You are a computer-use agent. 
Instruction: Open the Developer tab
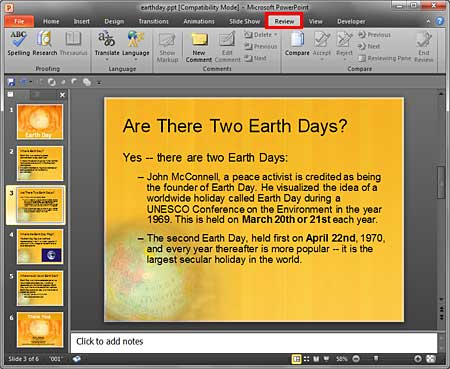pos(351,21)
